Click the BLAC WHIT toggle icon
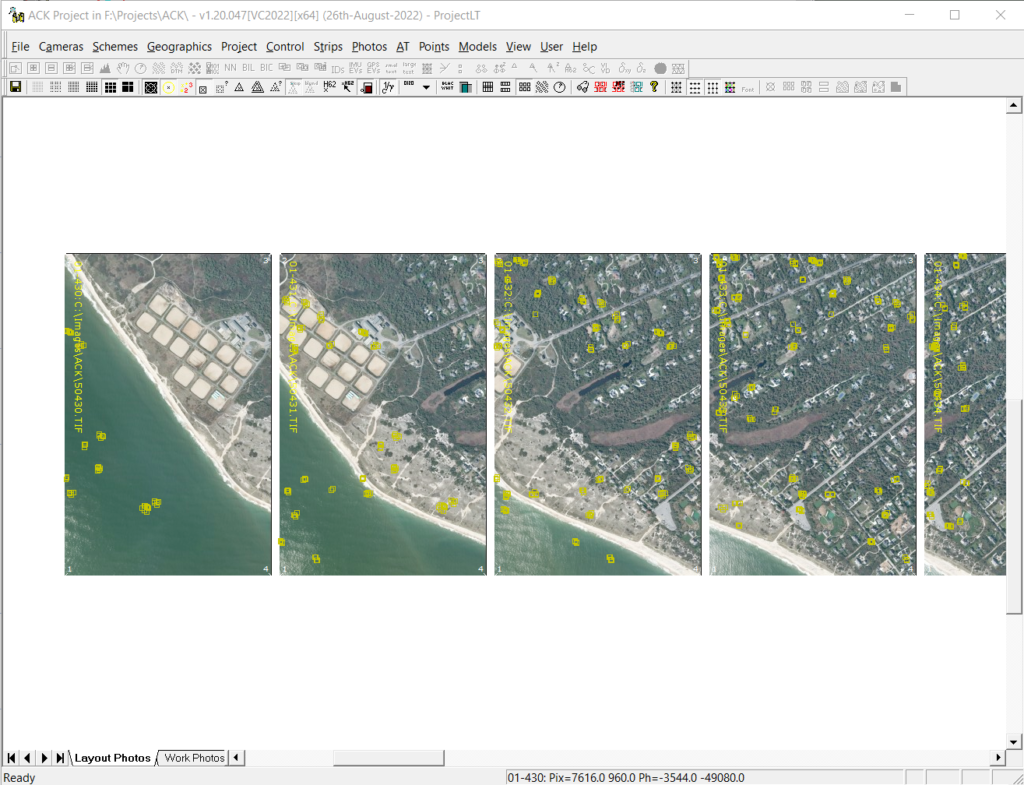The height and width of the screenshot is (785, 1024). [x=447, y=87]
